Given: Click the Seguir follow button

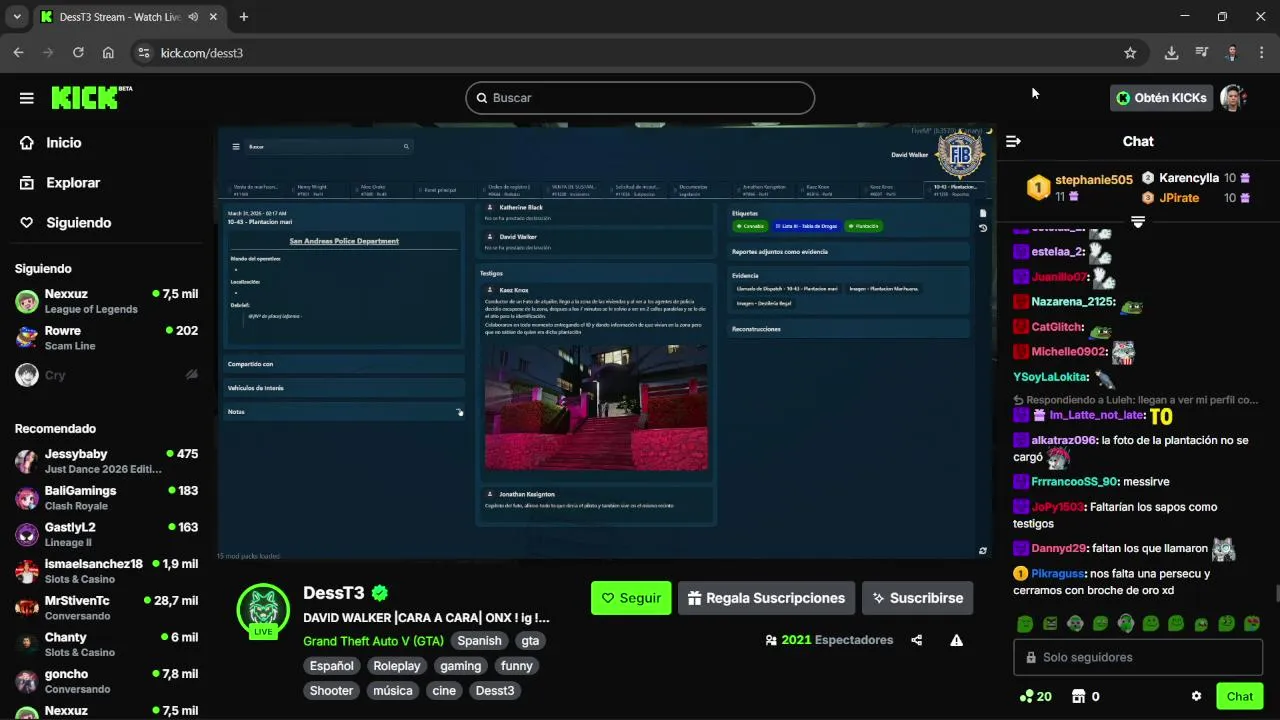Looking at the screenshot, I should [x=631, y=598].
